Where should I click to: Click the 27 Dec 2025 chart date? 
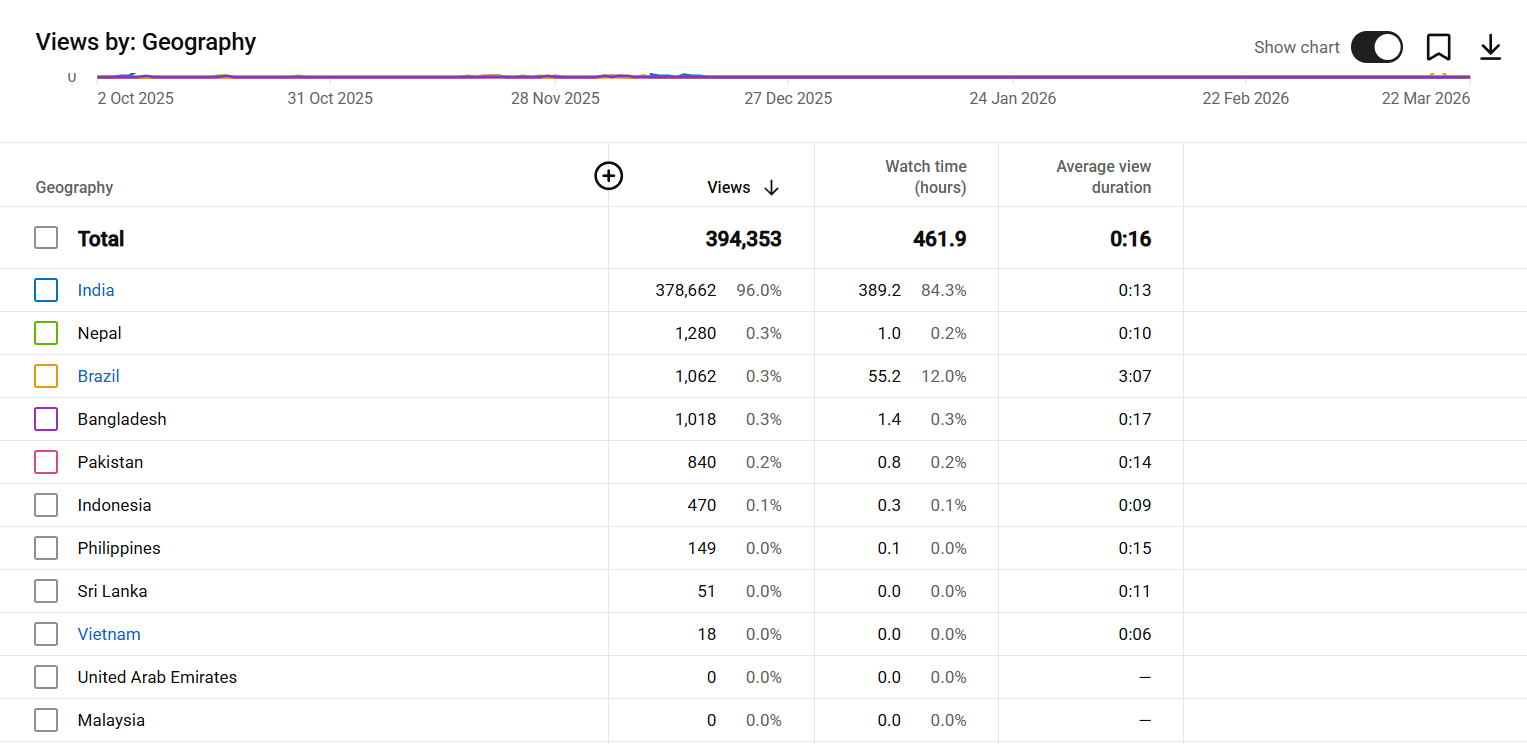788,98
